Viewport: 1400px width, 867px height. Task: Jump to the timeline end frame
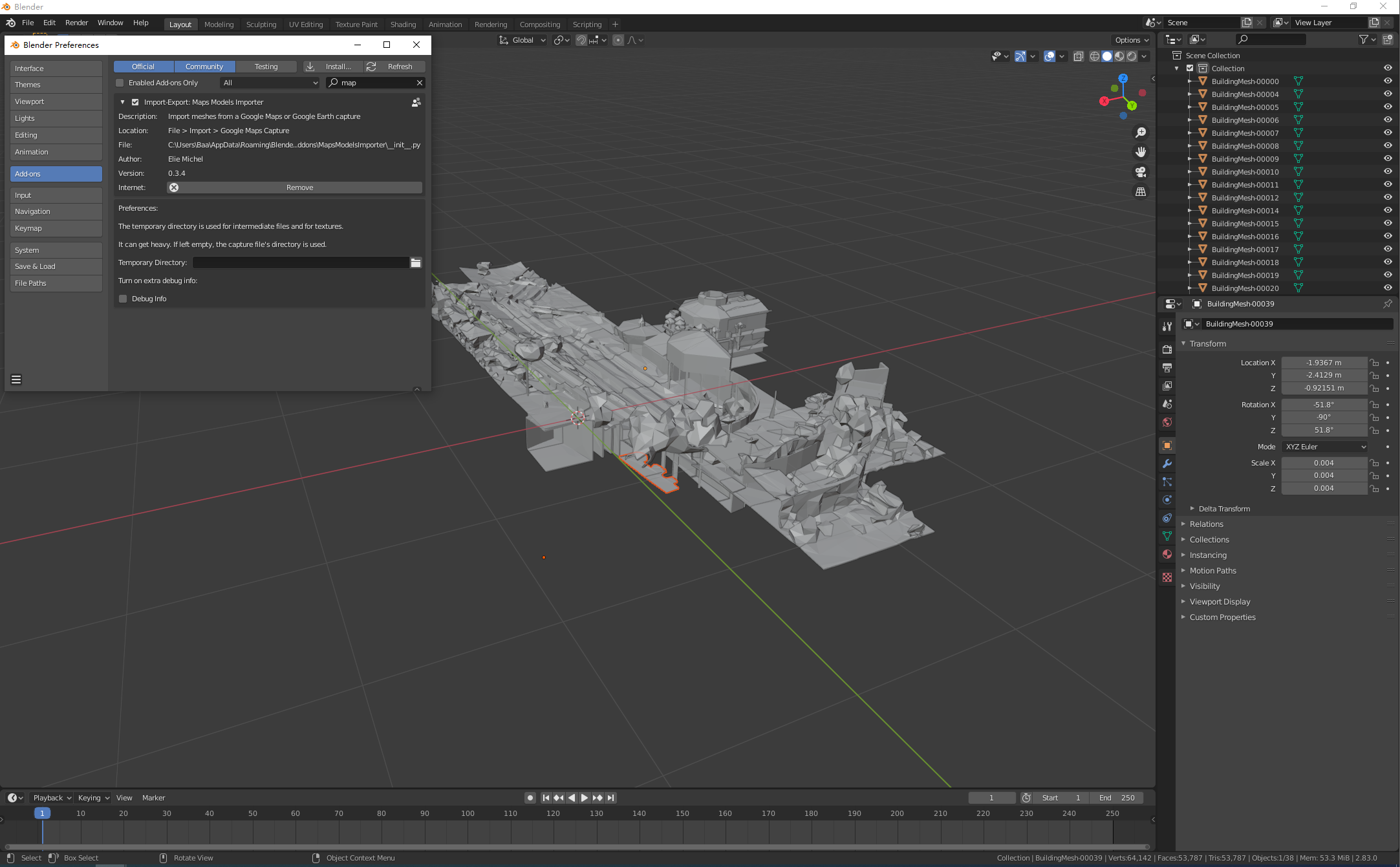pyautogui.click(x=611, y=798)
